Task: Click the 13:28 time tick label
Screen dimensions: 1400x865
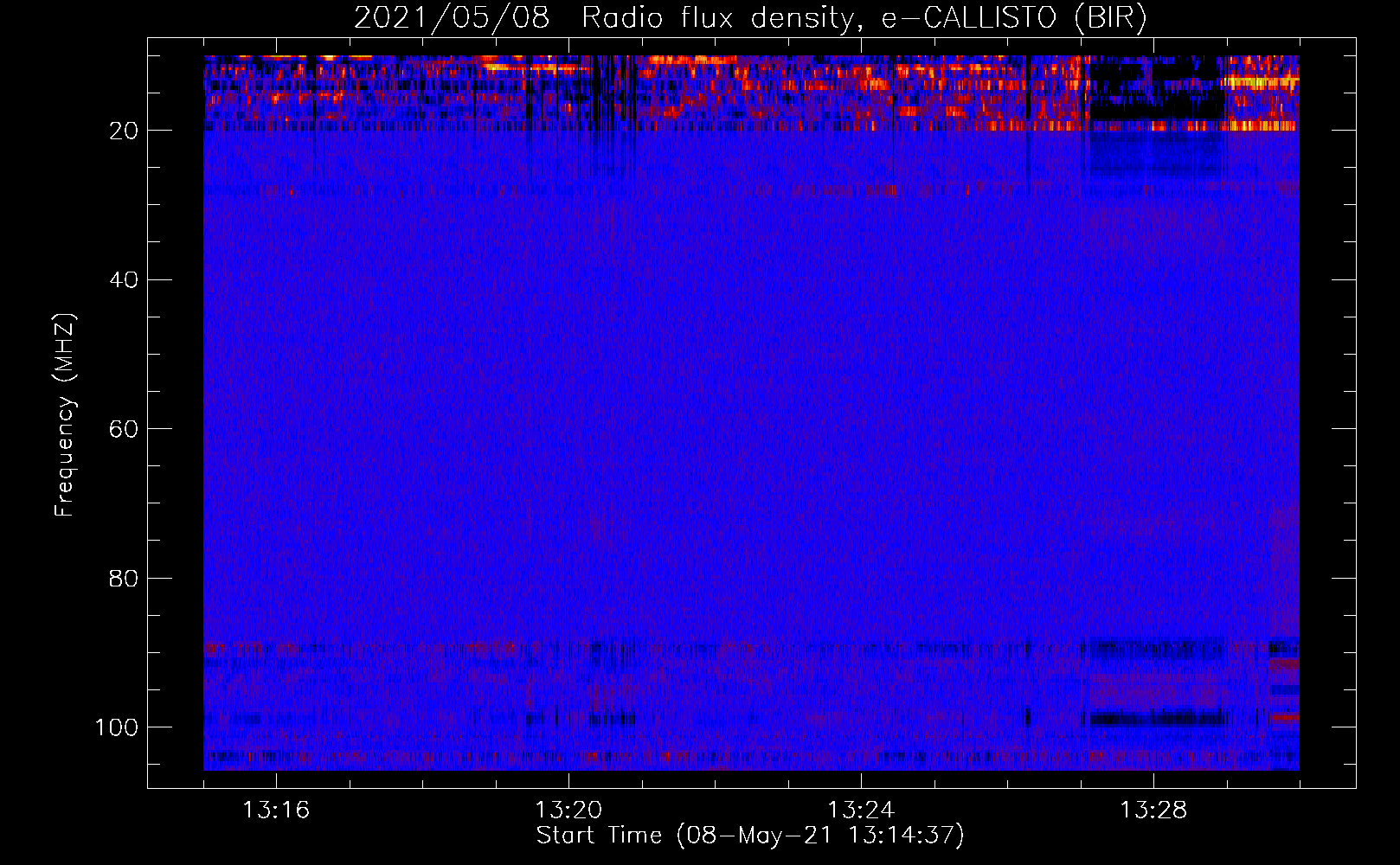Action: click(x=1153, y=811)
